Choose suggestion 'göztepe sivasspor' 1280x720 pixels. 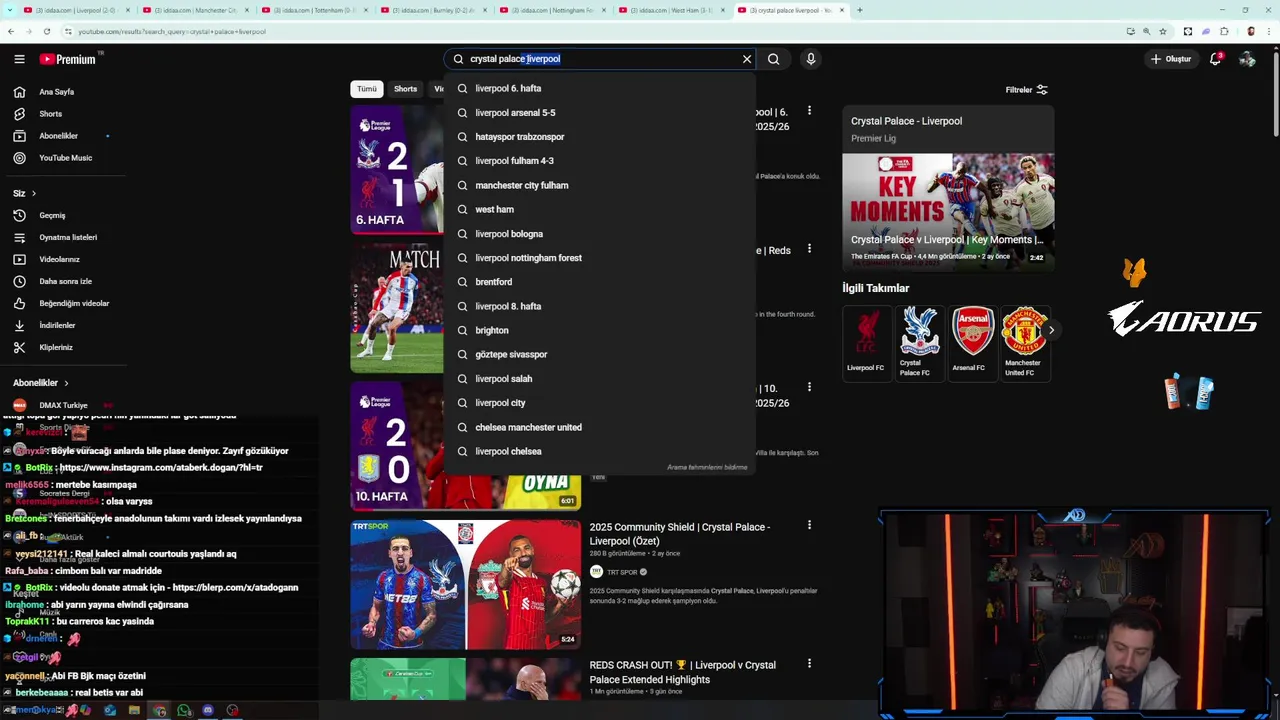click(x=599, y=354)
